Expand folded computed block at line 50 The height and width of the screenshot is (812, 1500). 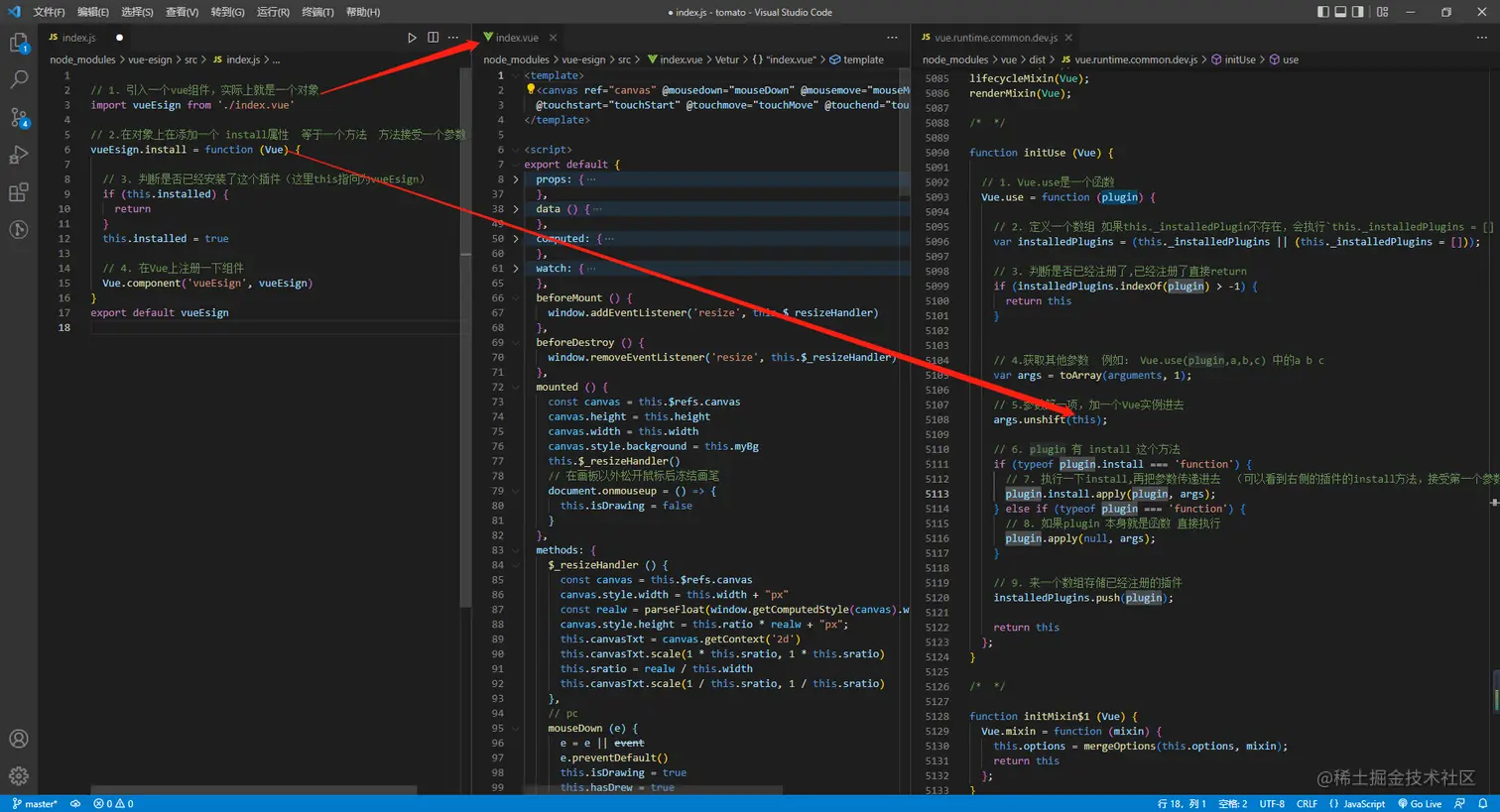[x=515, y=239]
